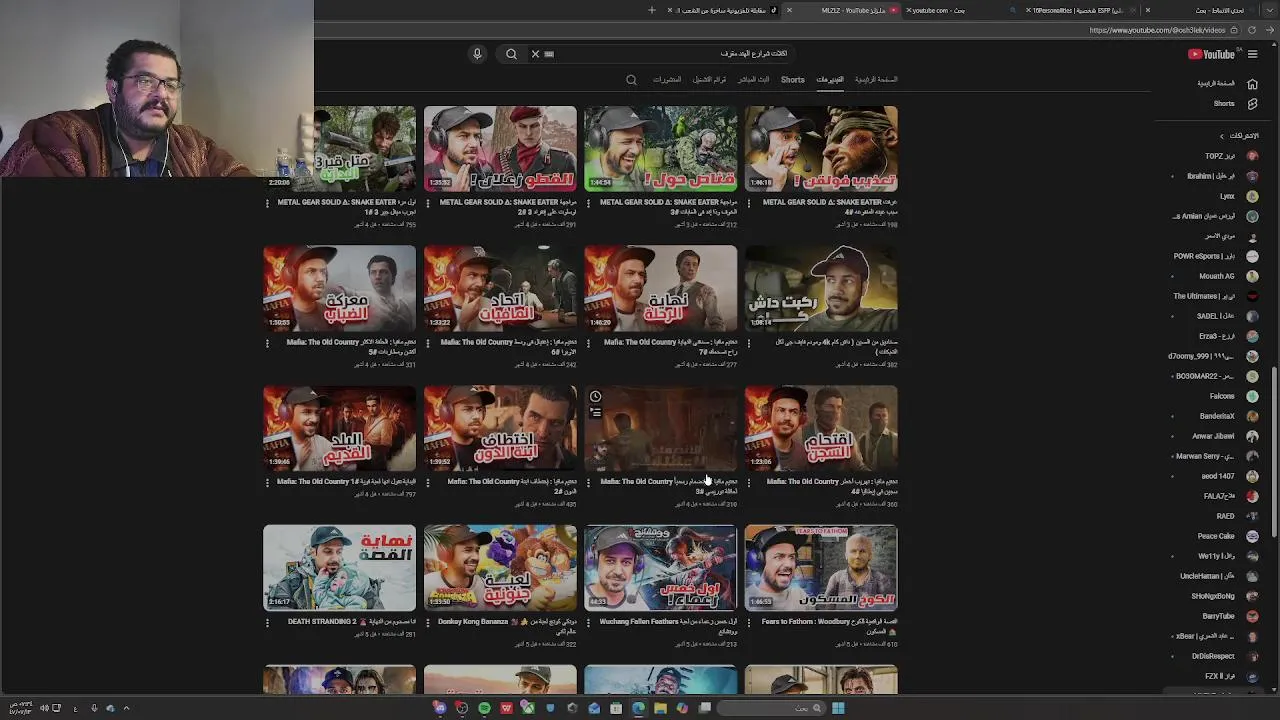
Task: Click the Lynx channel avatar in sidebar
Action: tap(1252, 196)
